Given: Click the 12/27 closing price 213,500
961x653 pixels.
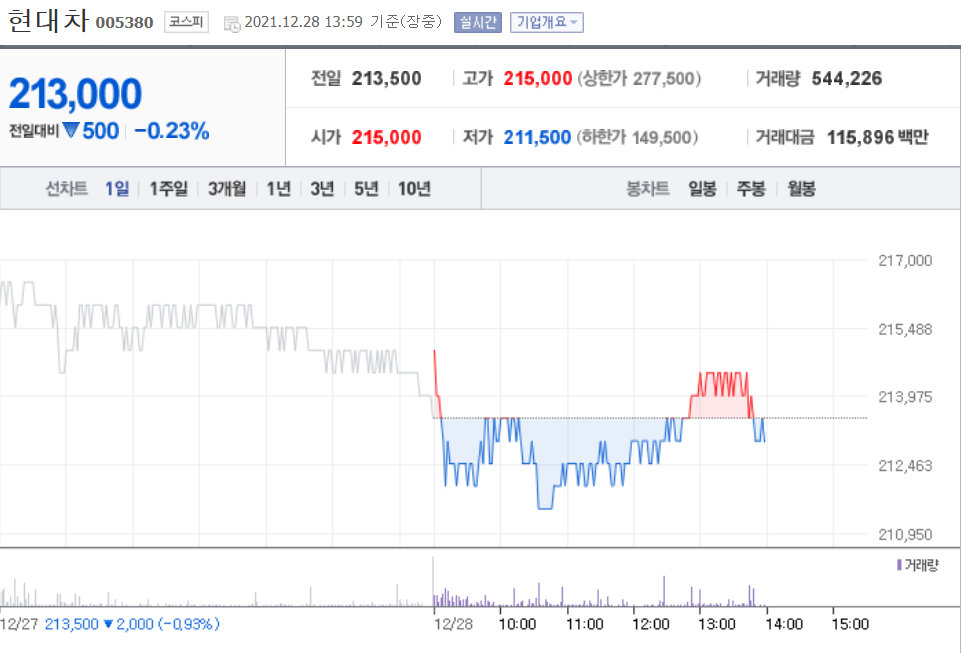Looking at the screenshot, I should pos(72,624).
